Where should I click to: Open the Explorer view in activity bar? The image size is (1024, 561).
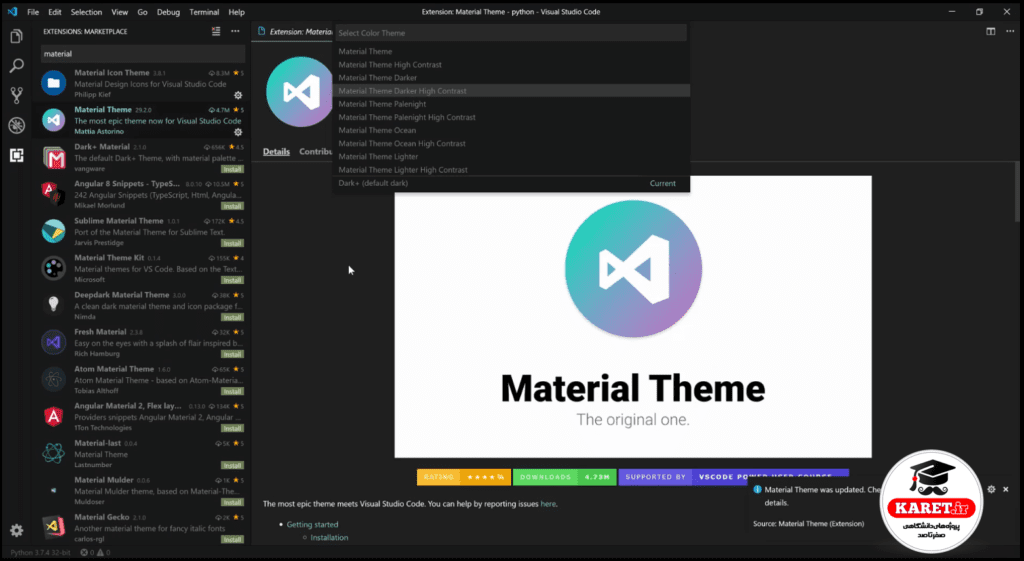point(16,36)
